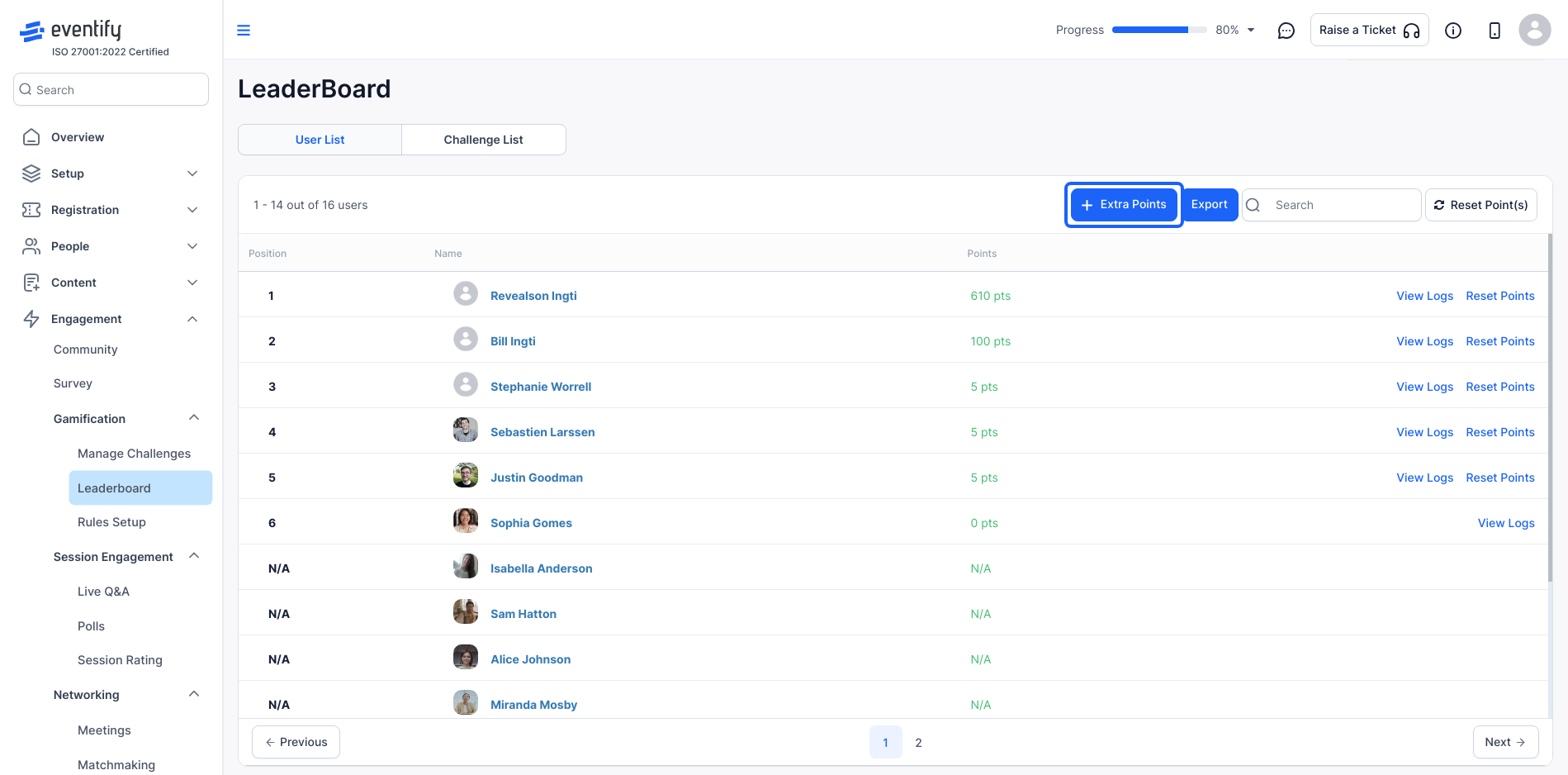Click the Export button
Screen dimensions: 1568x775
pyautogui.click(x=1209, y=205)
